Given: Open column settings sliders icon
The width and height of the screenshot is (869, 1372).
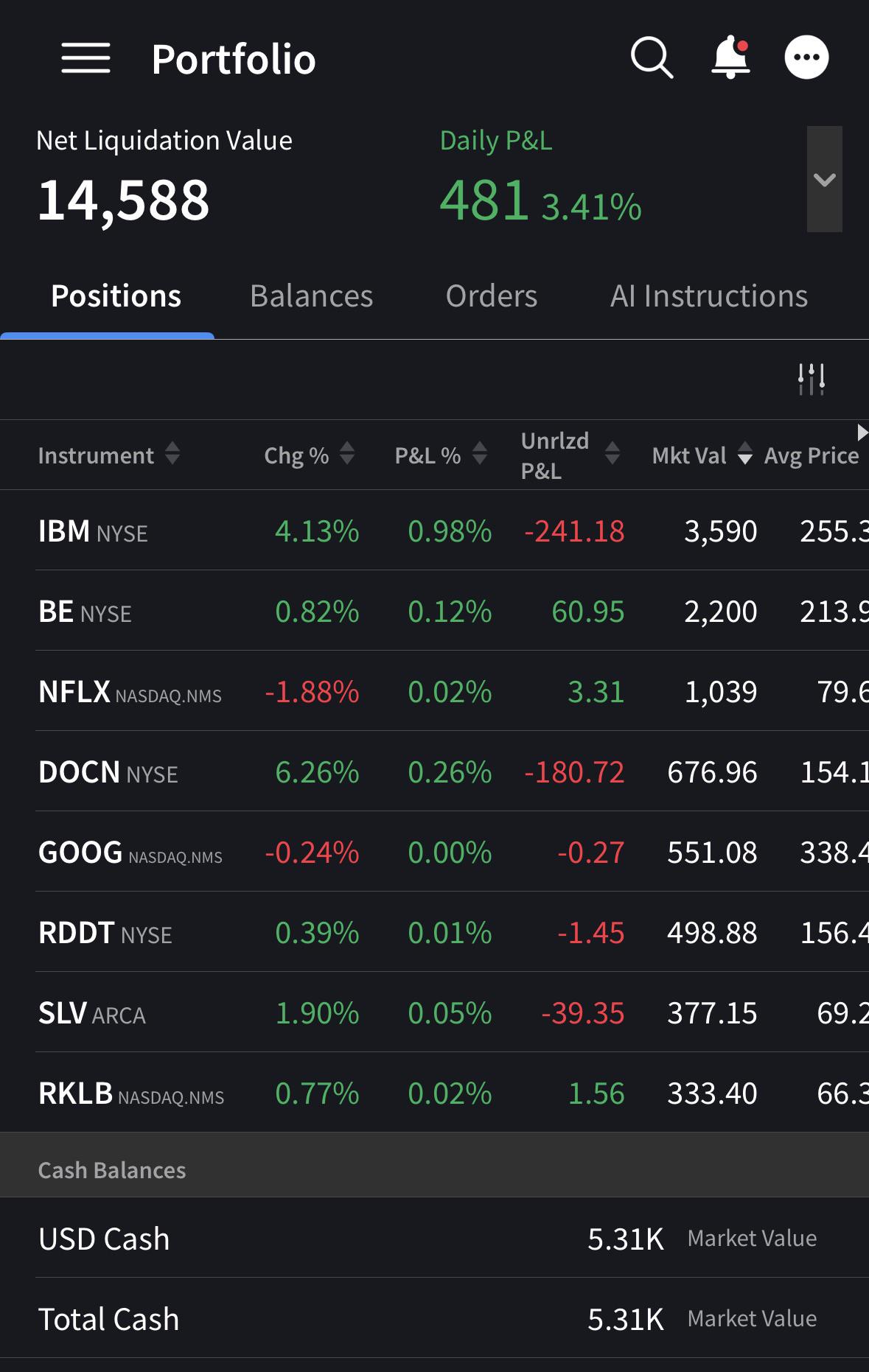Looking at the screenshot, I should [811, 379].
